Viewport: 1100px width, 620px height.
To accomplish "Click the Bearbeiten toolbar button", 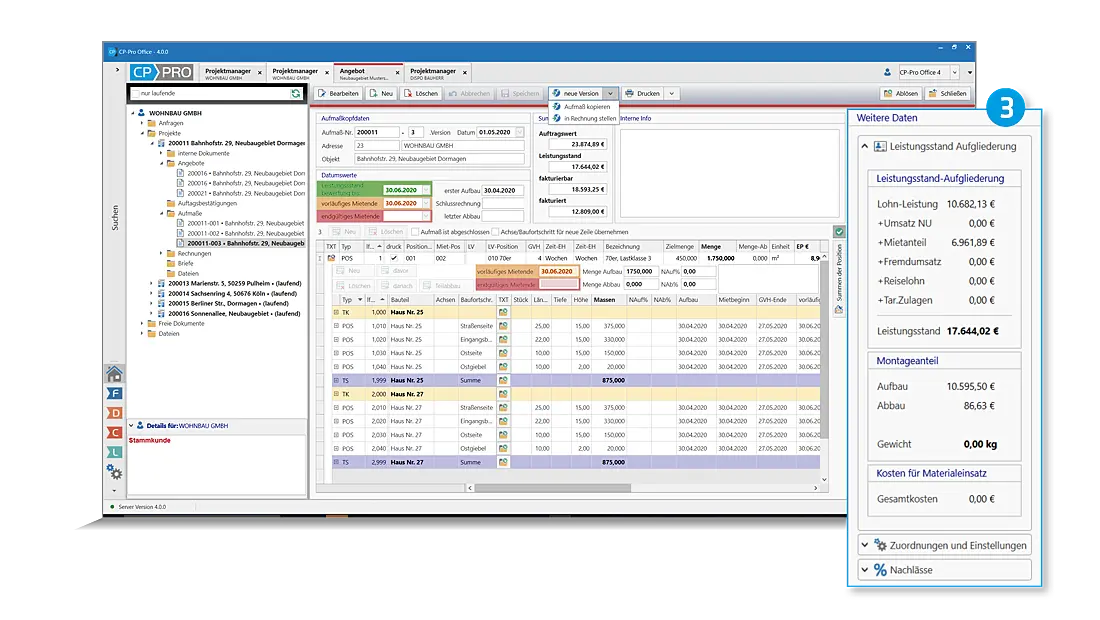I will [338, 93].
